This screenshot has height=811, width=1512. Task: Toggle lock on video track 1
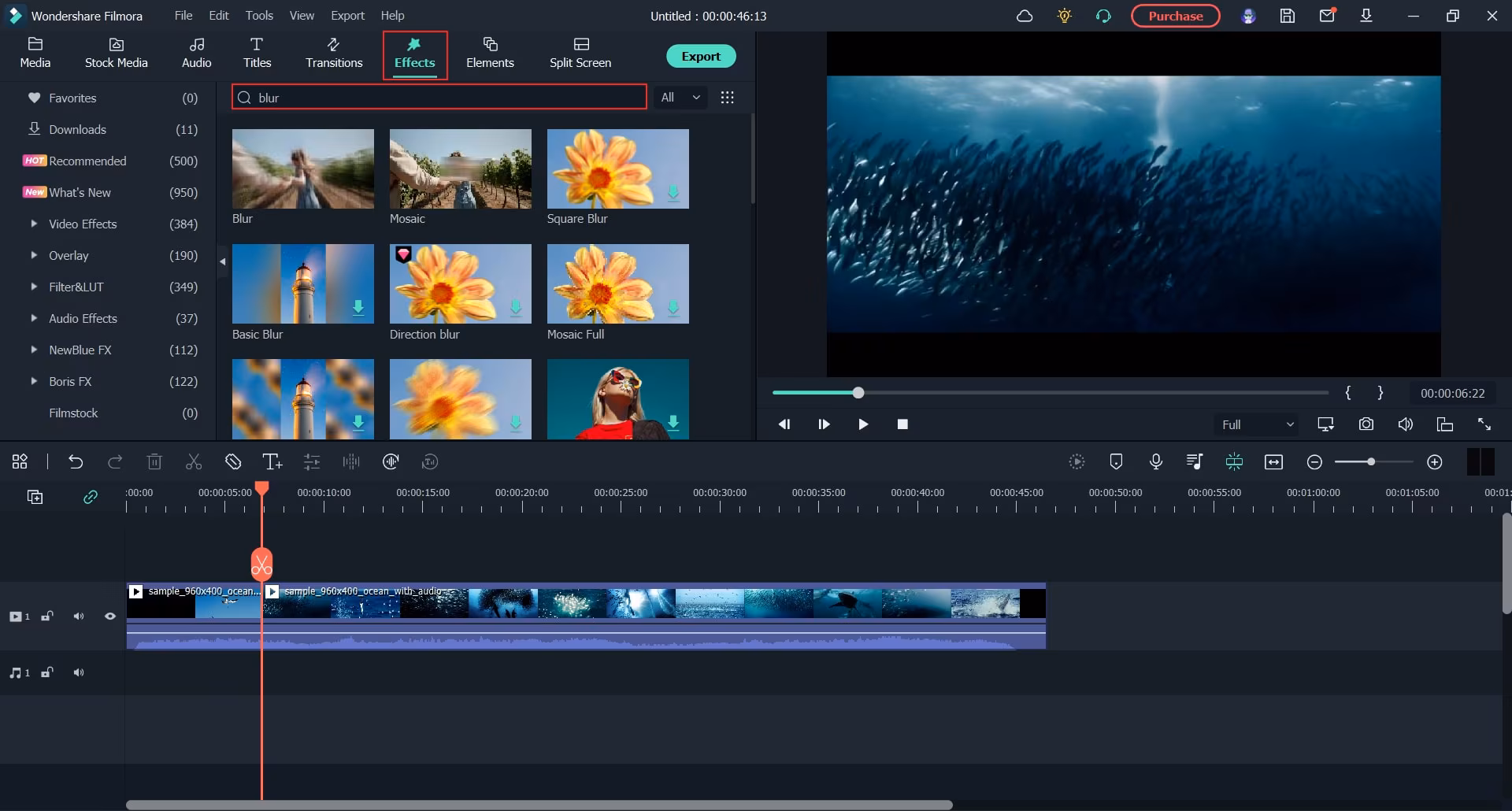(x=47, y=617)
